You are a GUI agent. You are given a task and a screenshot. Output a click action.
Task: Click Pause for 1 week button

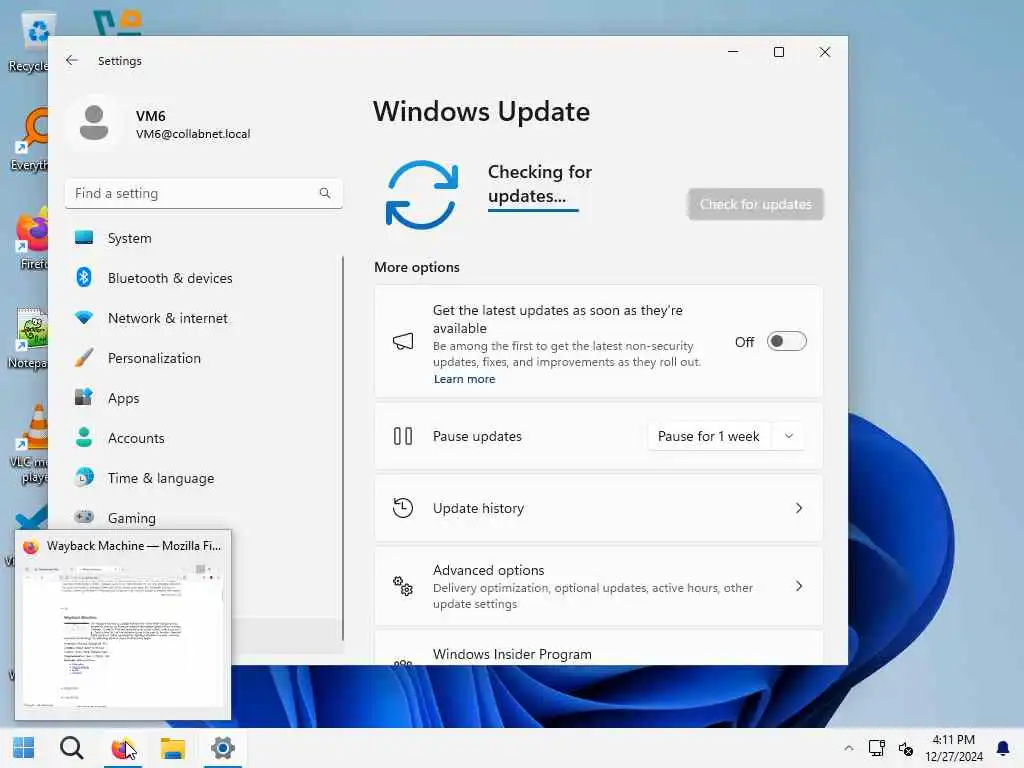click(709, 436)
